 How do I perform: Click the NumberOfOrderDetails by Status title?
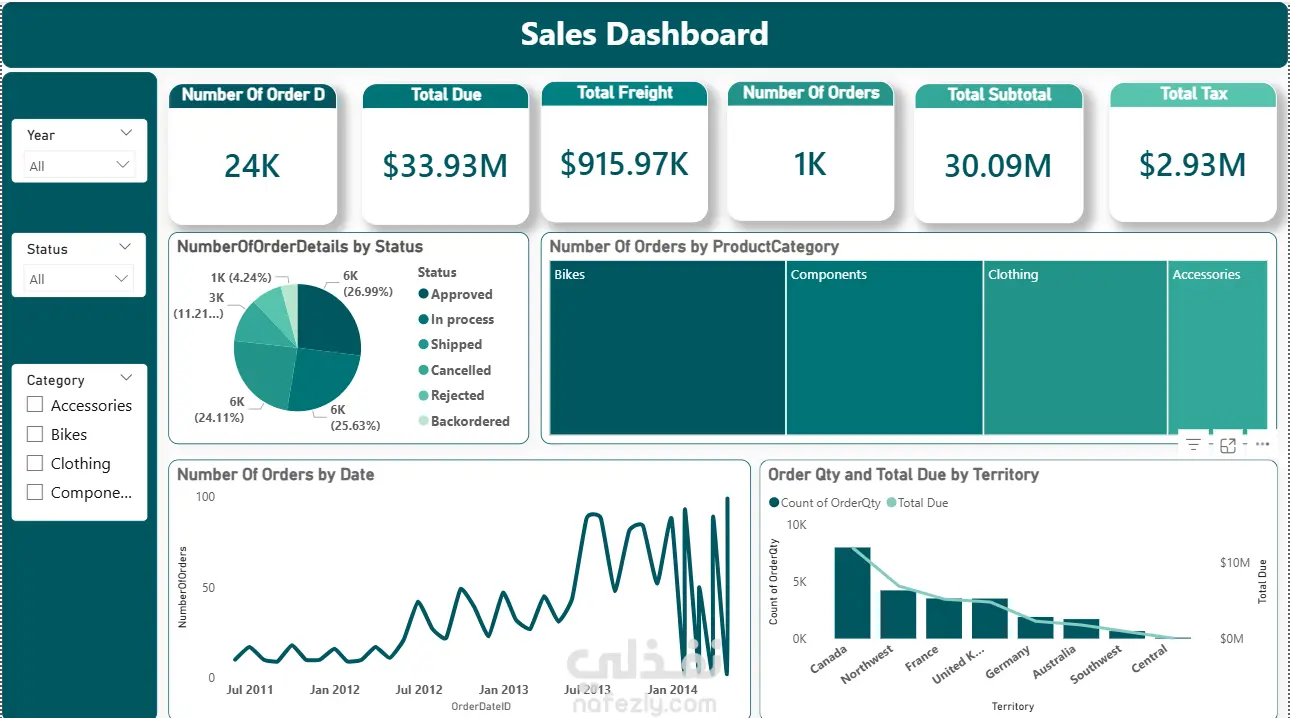coord(300,246)
